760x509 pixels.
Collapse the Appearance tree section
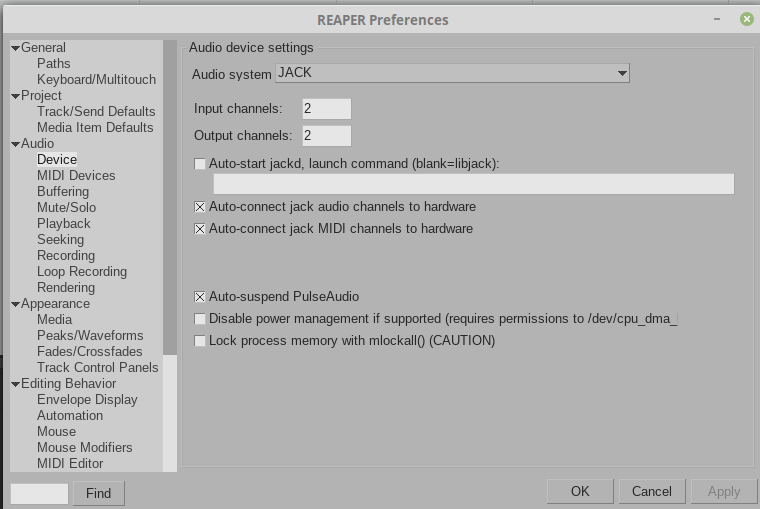pos(15,304)
